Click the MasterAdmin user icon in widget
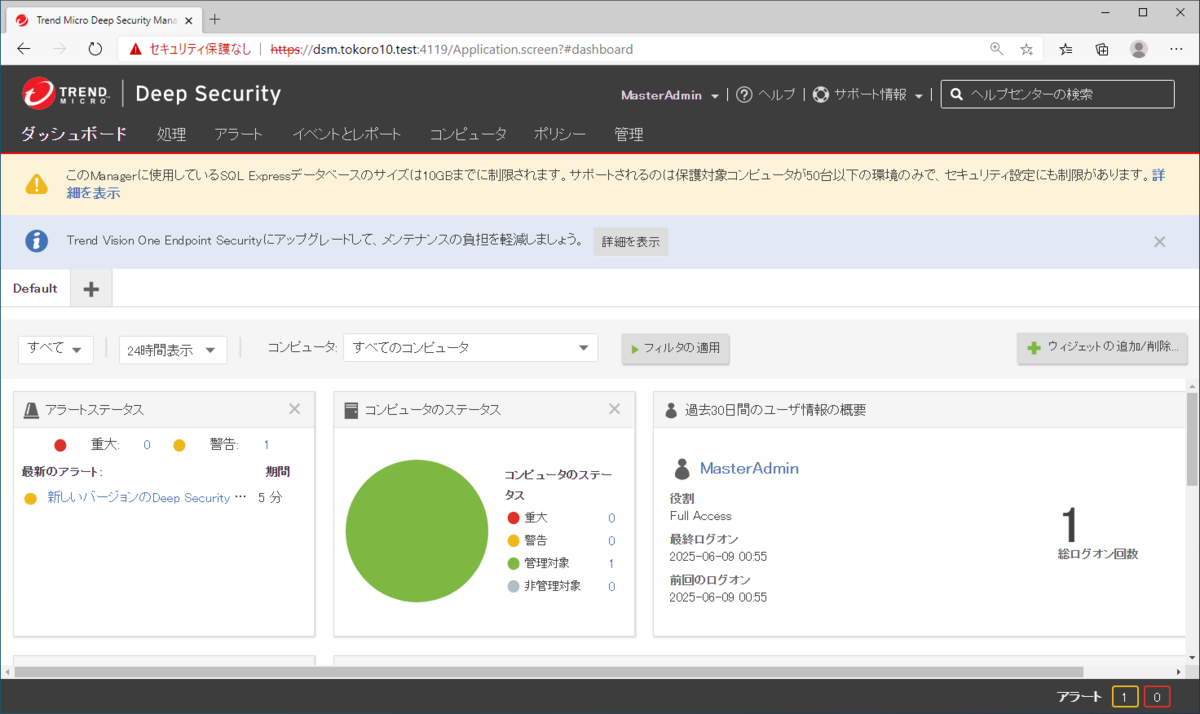 pos(682,469)
